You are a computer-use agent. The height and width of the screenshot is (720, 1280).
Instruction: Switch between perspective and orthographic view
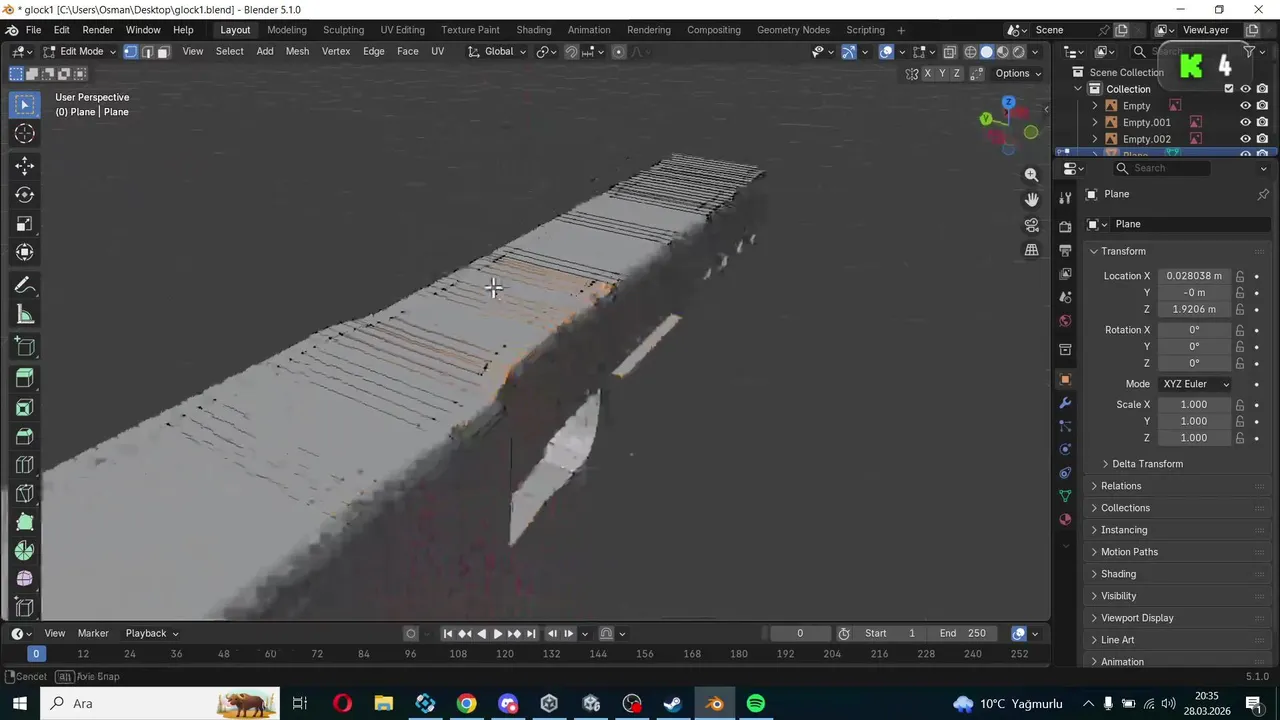click(1031, 250)
